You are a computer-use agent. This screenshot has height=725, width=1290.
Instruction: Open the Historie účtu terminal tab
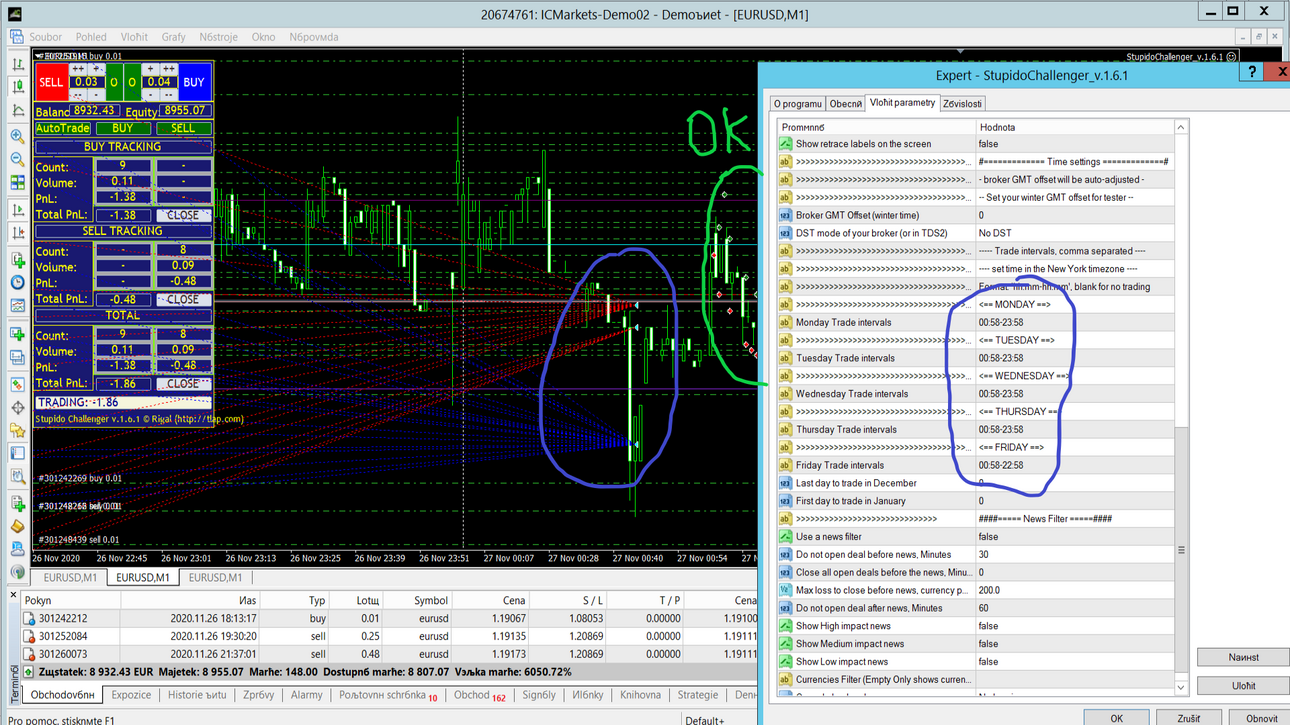(197, 695)
